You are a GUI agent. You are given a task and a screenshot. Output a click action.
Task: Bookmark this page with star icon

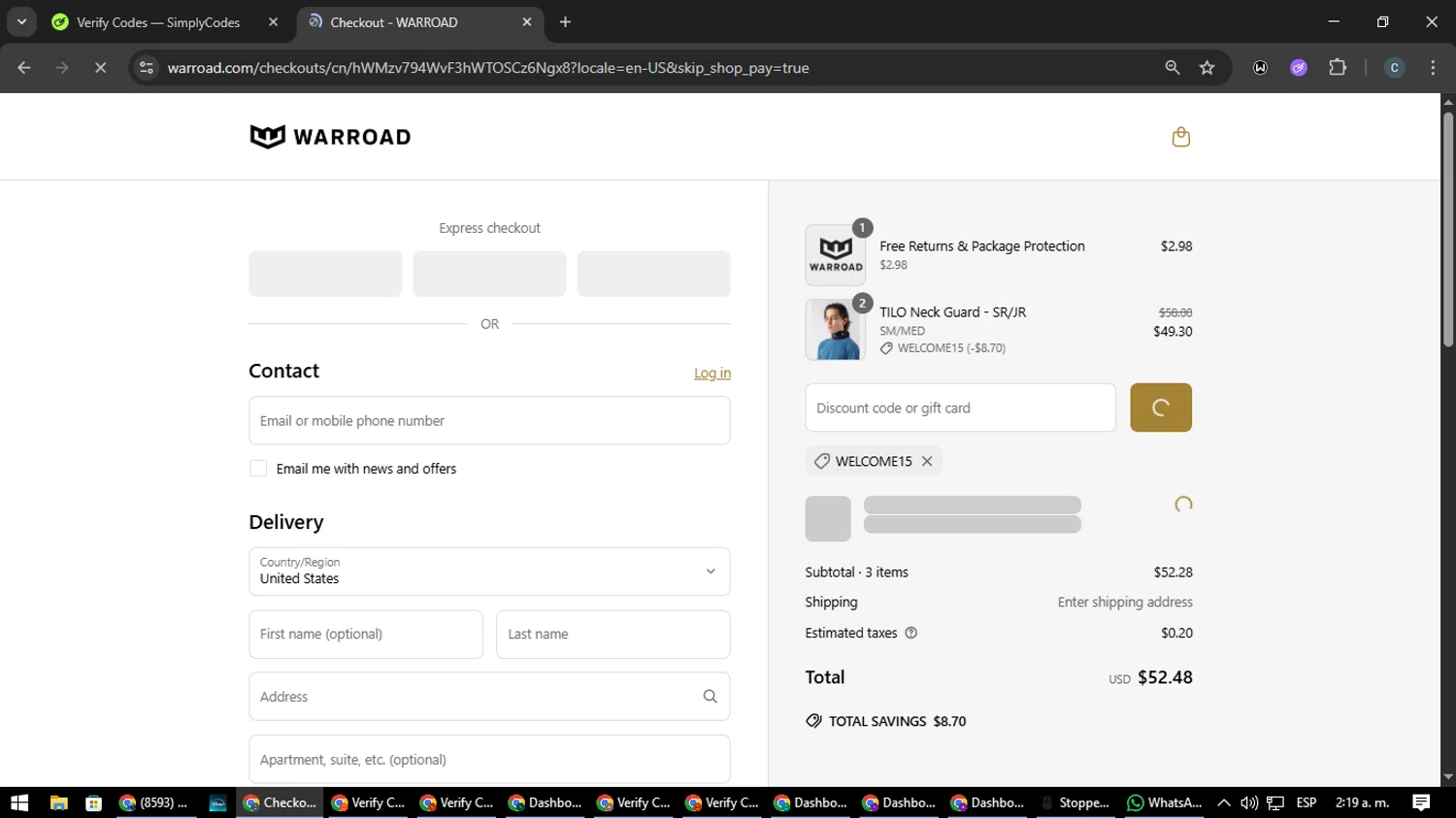pyautogui.click(x=1207, y=68)
